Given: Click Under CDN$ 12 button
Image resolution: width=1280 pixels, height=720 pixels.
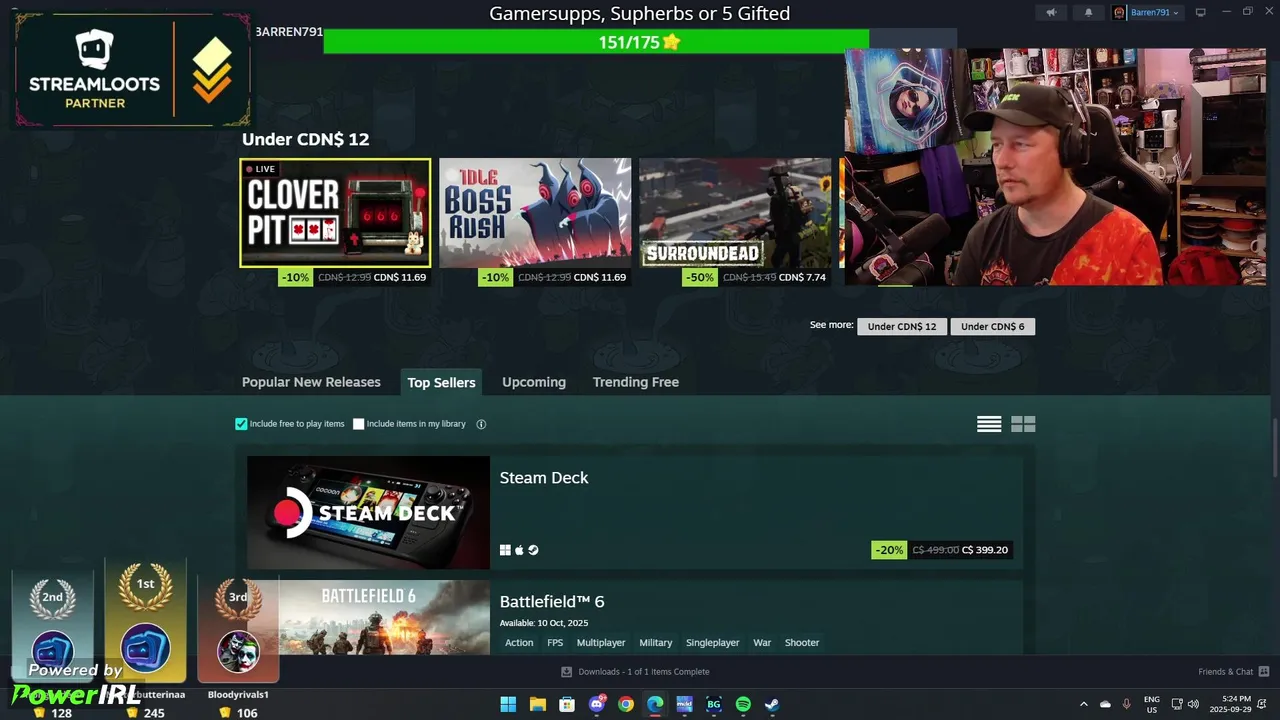Looking at the screenshot, I should click(902, 326).
